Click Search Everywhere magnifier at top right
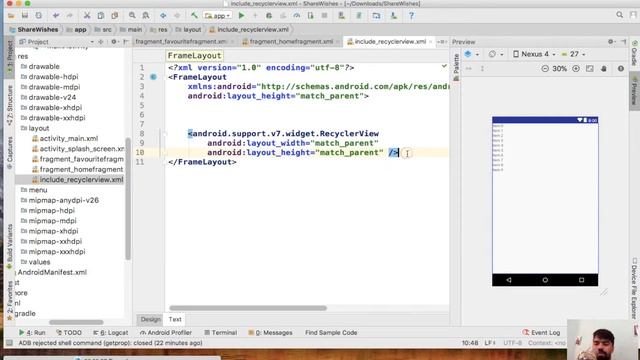 [x=620, y=15]
